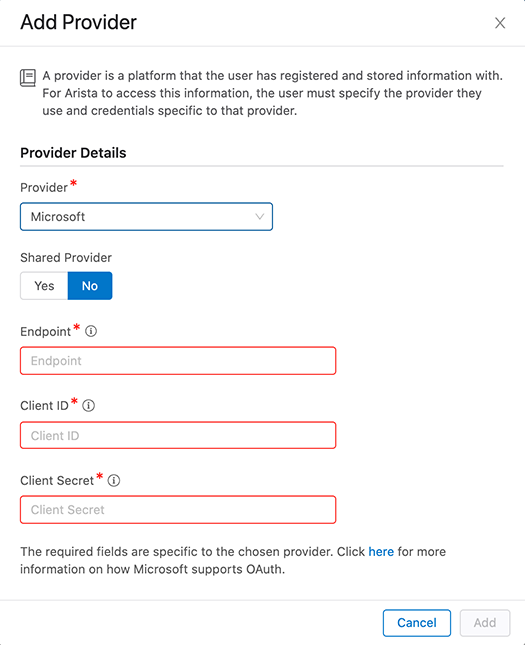Click the book icon beside the description
The image size is (525, 645).
click(28, 78)
